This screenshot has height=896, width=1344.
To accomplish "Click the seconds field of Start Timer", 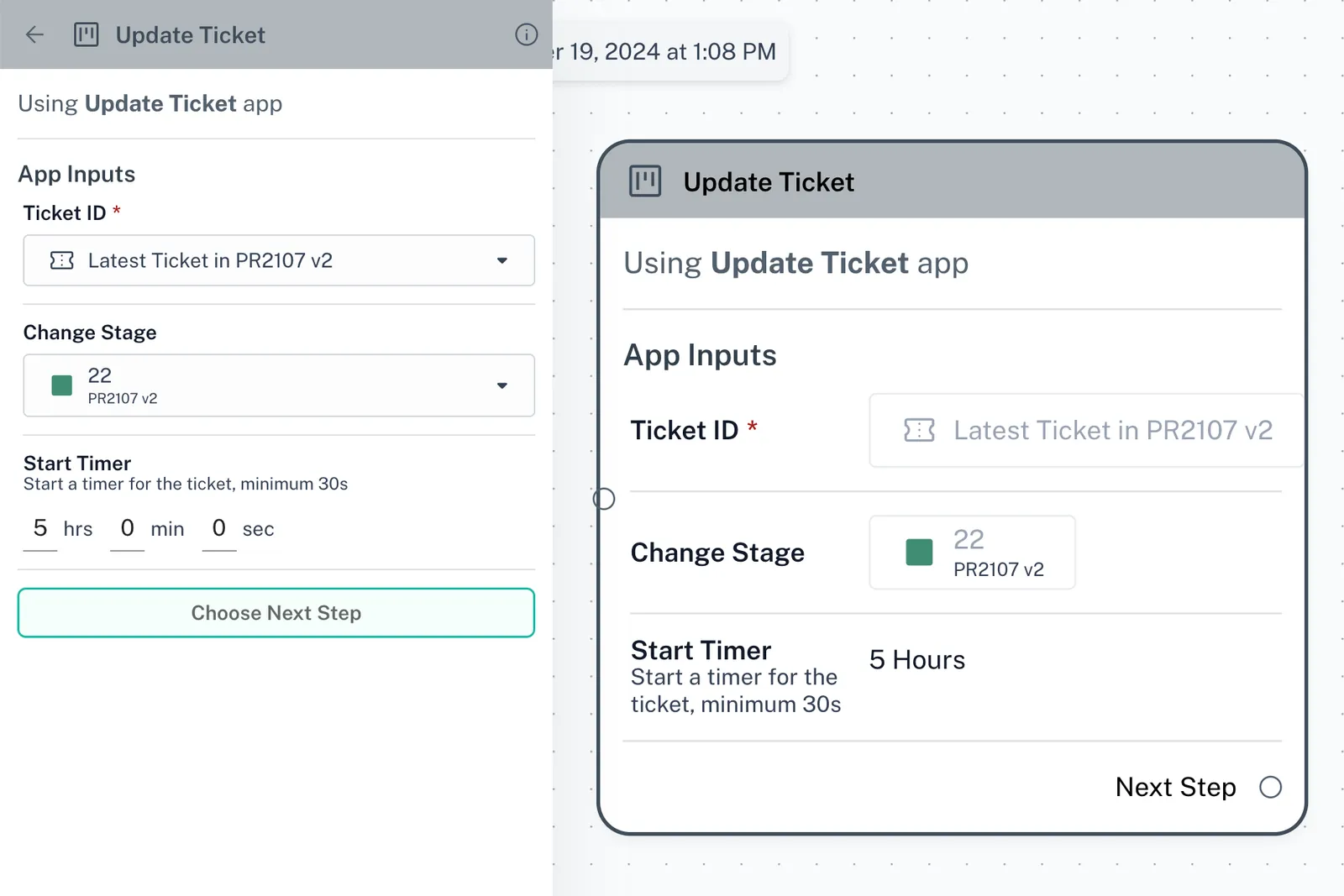I will point(219,528).
